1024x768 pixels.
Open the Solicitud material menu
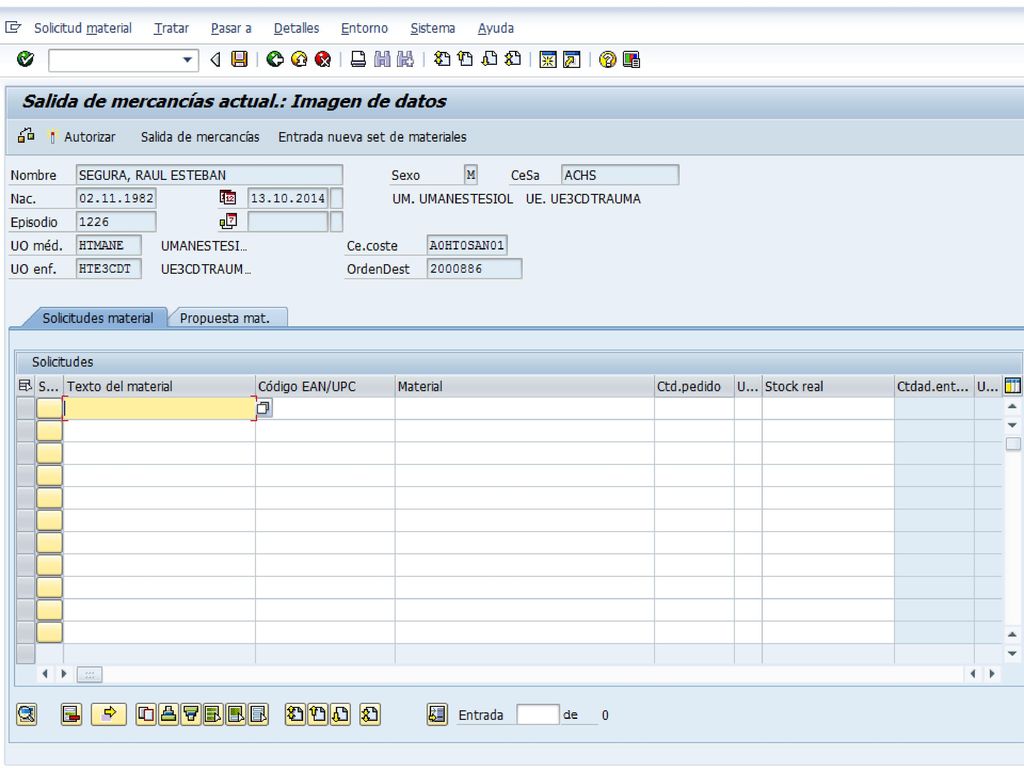click(x=83, y=28)
